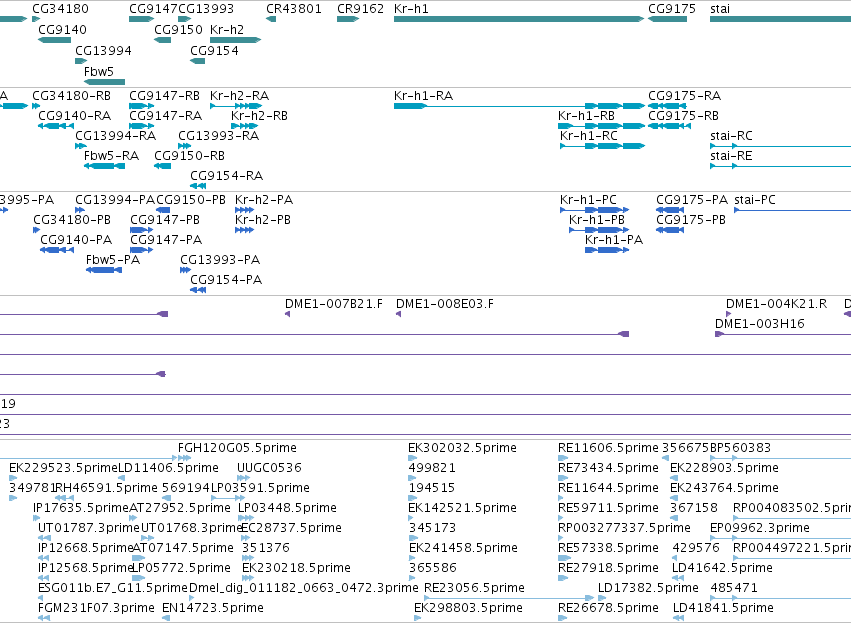Select the Fbw5 gene bar glyph
851x623 pixels.
(x=104, y=82)
